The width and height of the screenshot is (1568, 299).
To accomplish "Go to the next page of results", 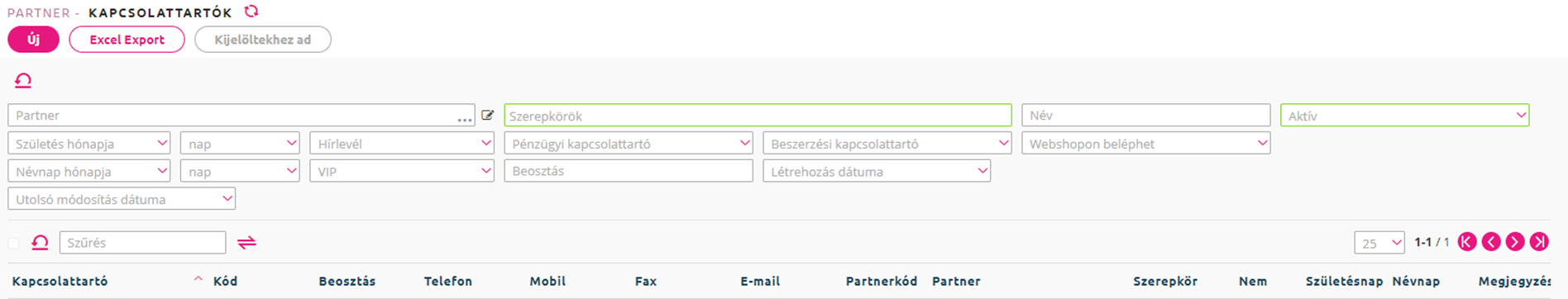I will pos(1515,242).
